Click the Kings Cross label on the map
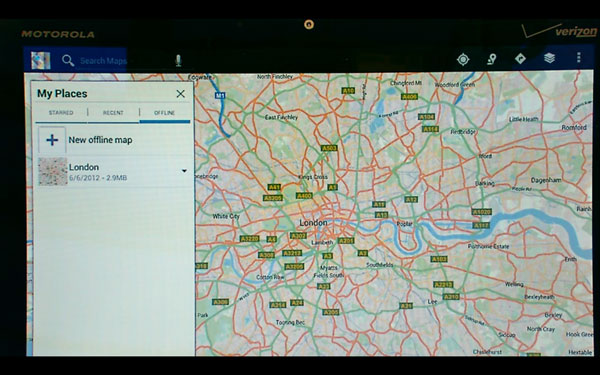The image size is (600, 375). pos(313,177)
